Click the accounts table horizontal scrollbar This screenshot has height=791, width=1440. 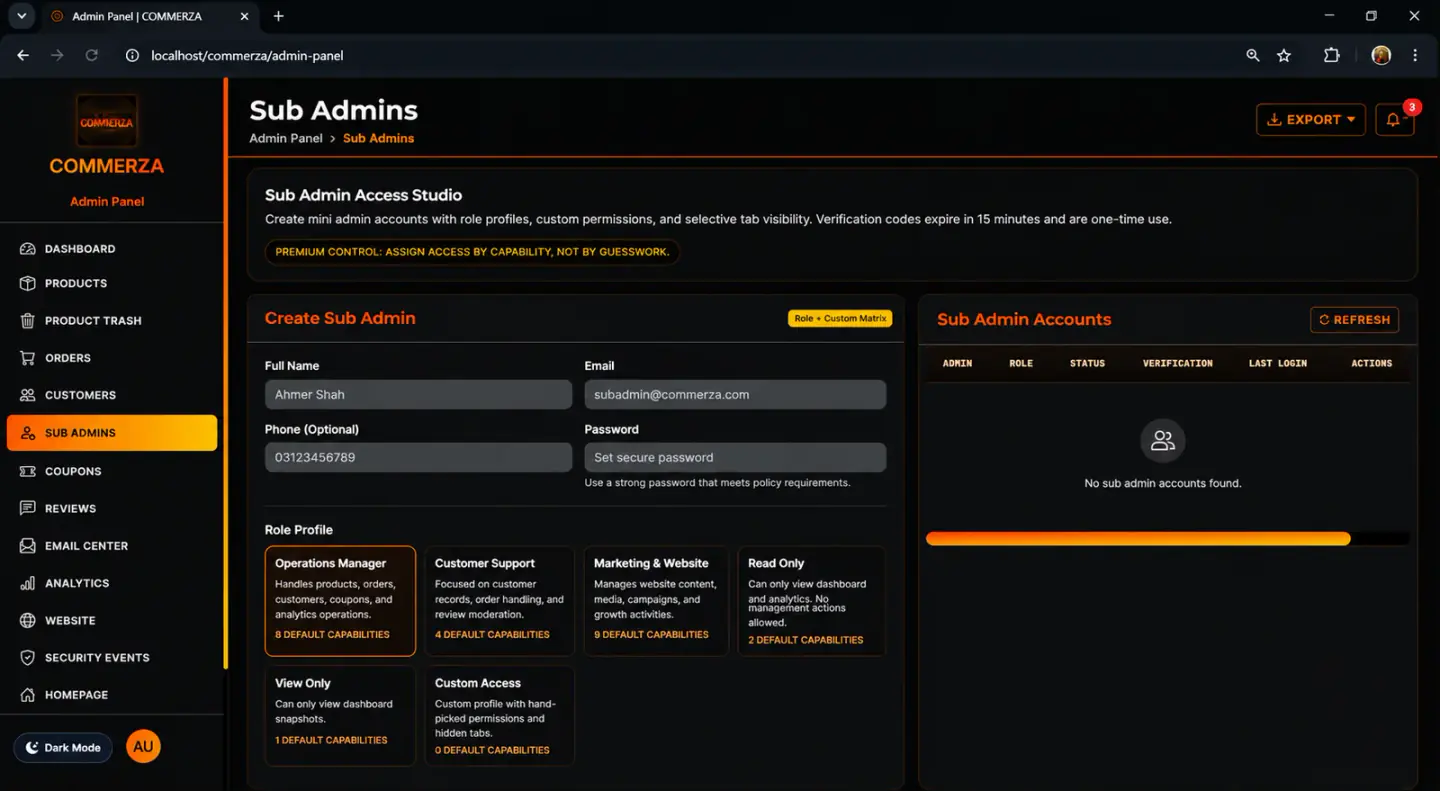pyautogui.click(x=1138, y=539)
